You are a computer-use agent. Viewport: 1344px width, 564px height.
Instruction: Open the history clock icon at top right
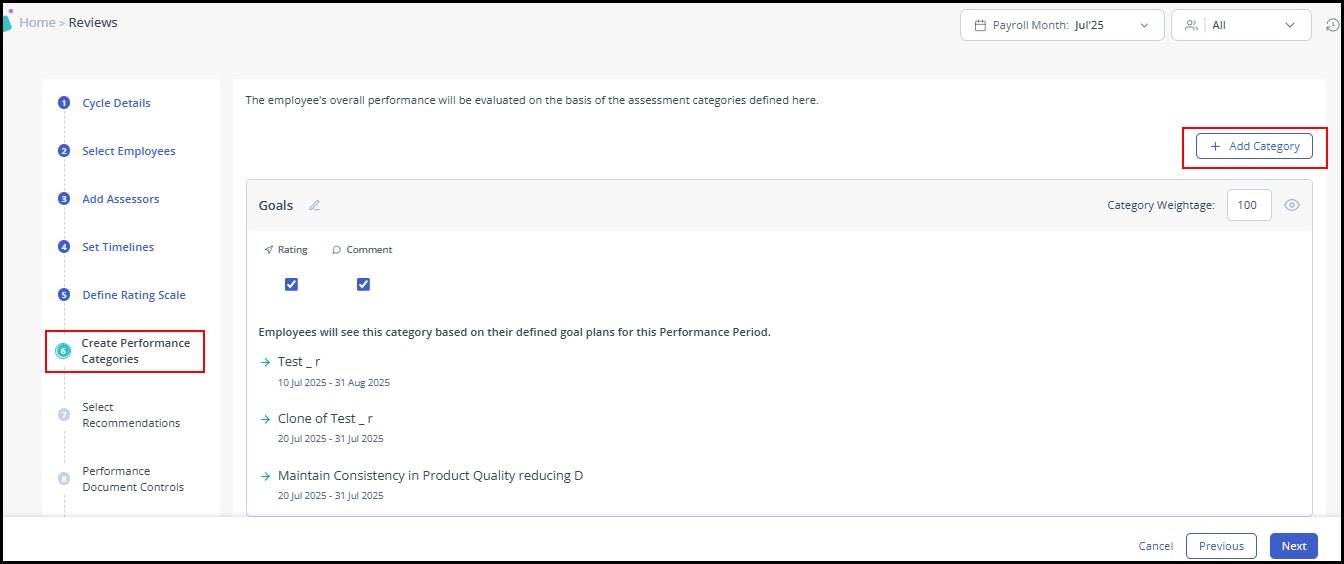[1331, 25]
